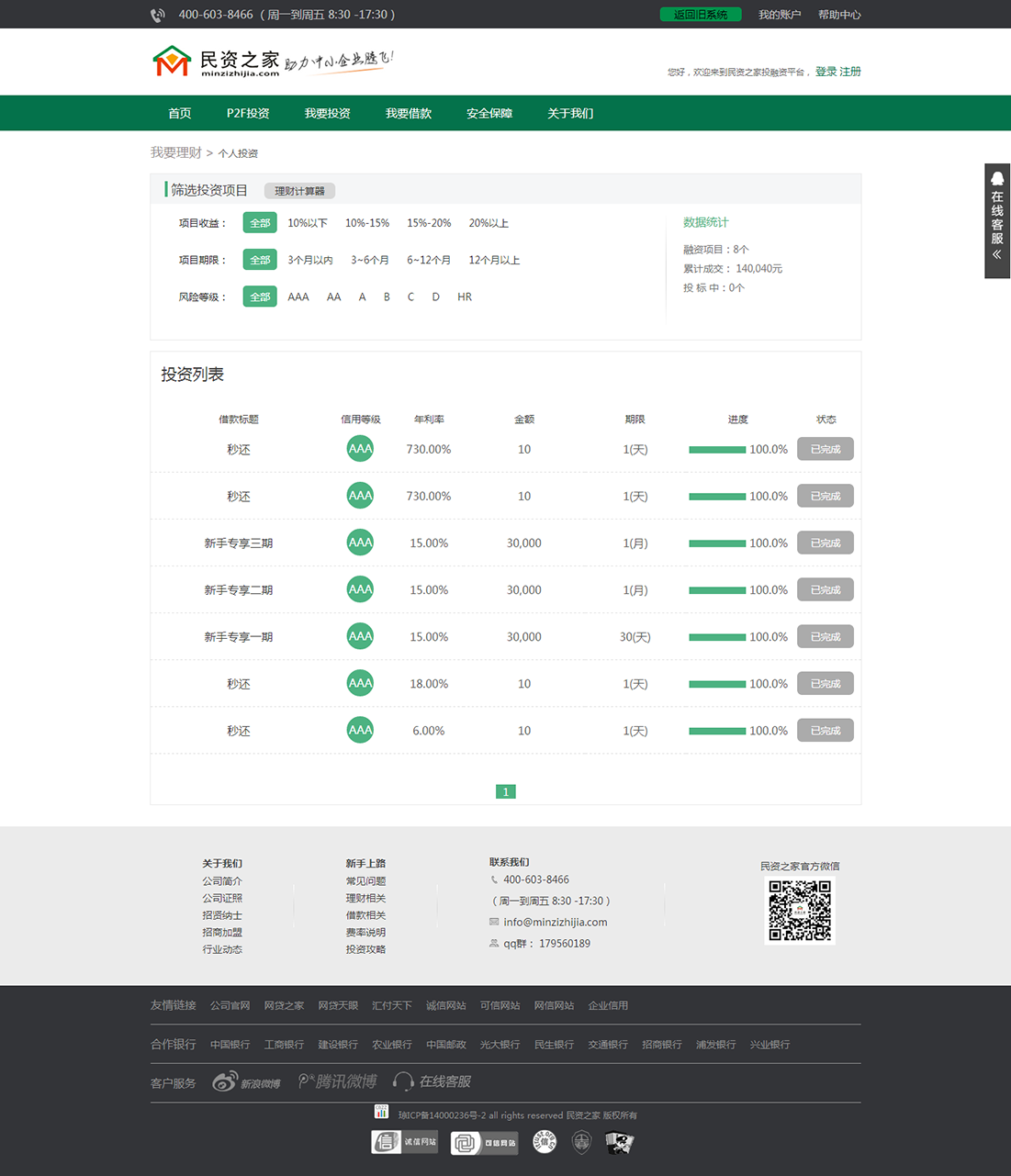Click the 返回旧系统 button

click(701, 15)
